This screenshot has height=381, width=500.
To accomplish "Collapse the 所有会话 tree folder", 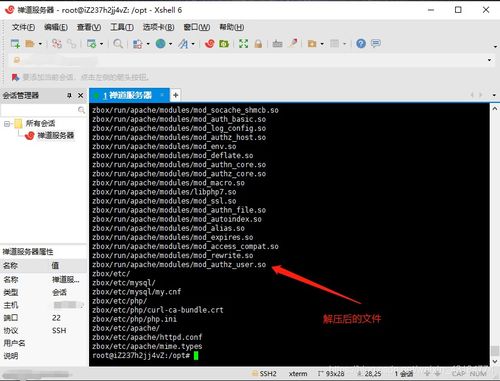I will [7, 124].
